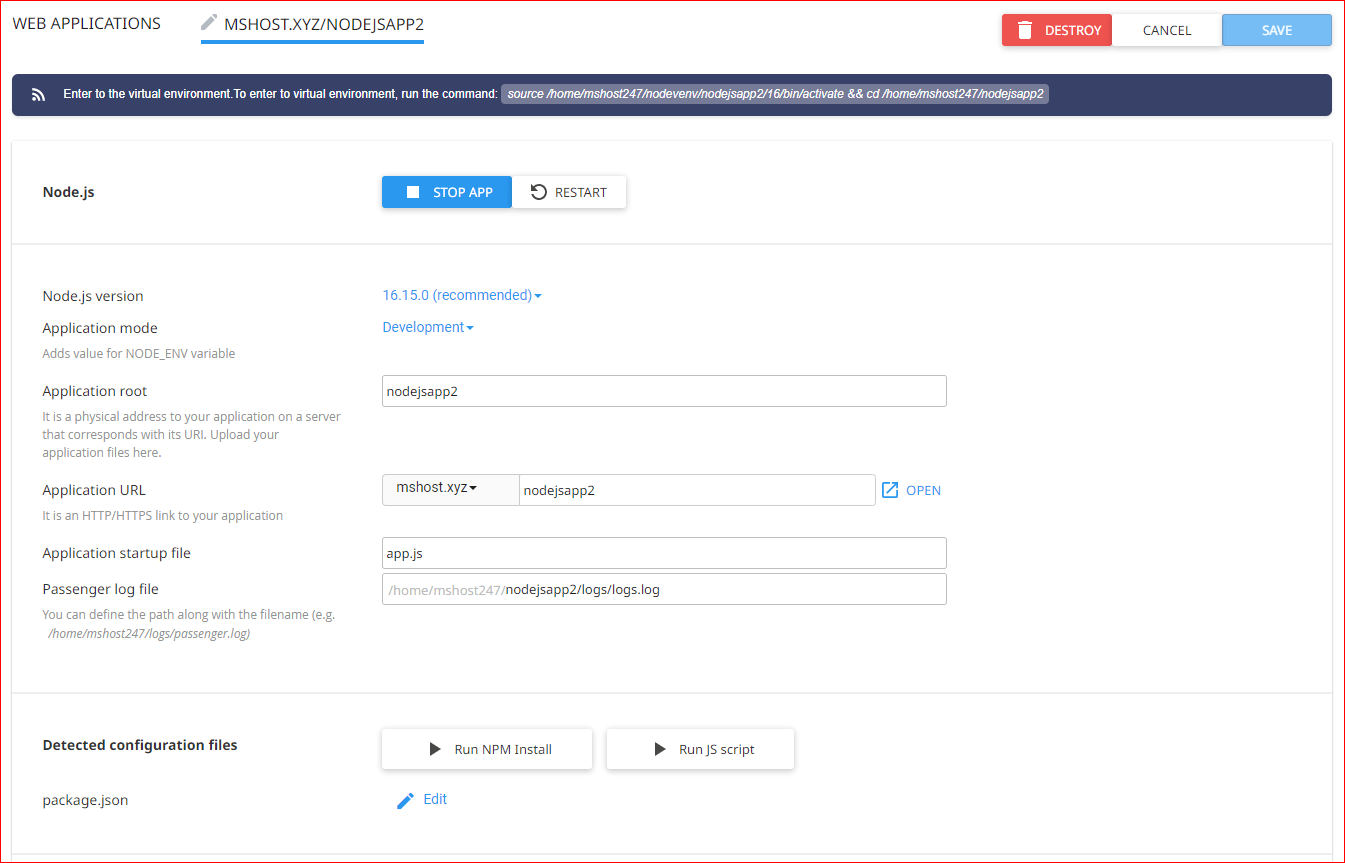This screenshot has height=863, width=1345.
Task: Expand the Node.js version 16.15.0 dropdown
Action: [462, 296]
